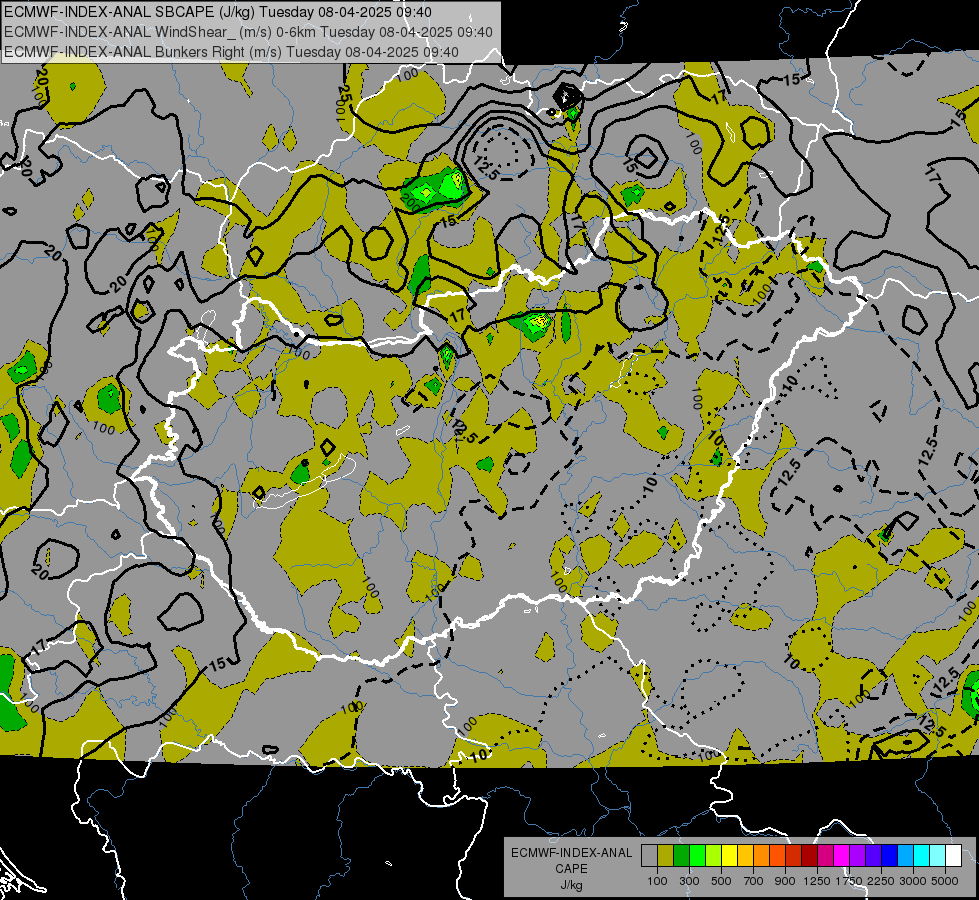Click the 700 value under the legend

pyautogui.click(x=754, y=881)
